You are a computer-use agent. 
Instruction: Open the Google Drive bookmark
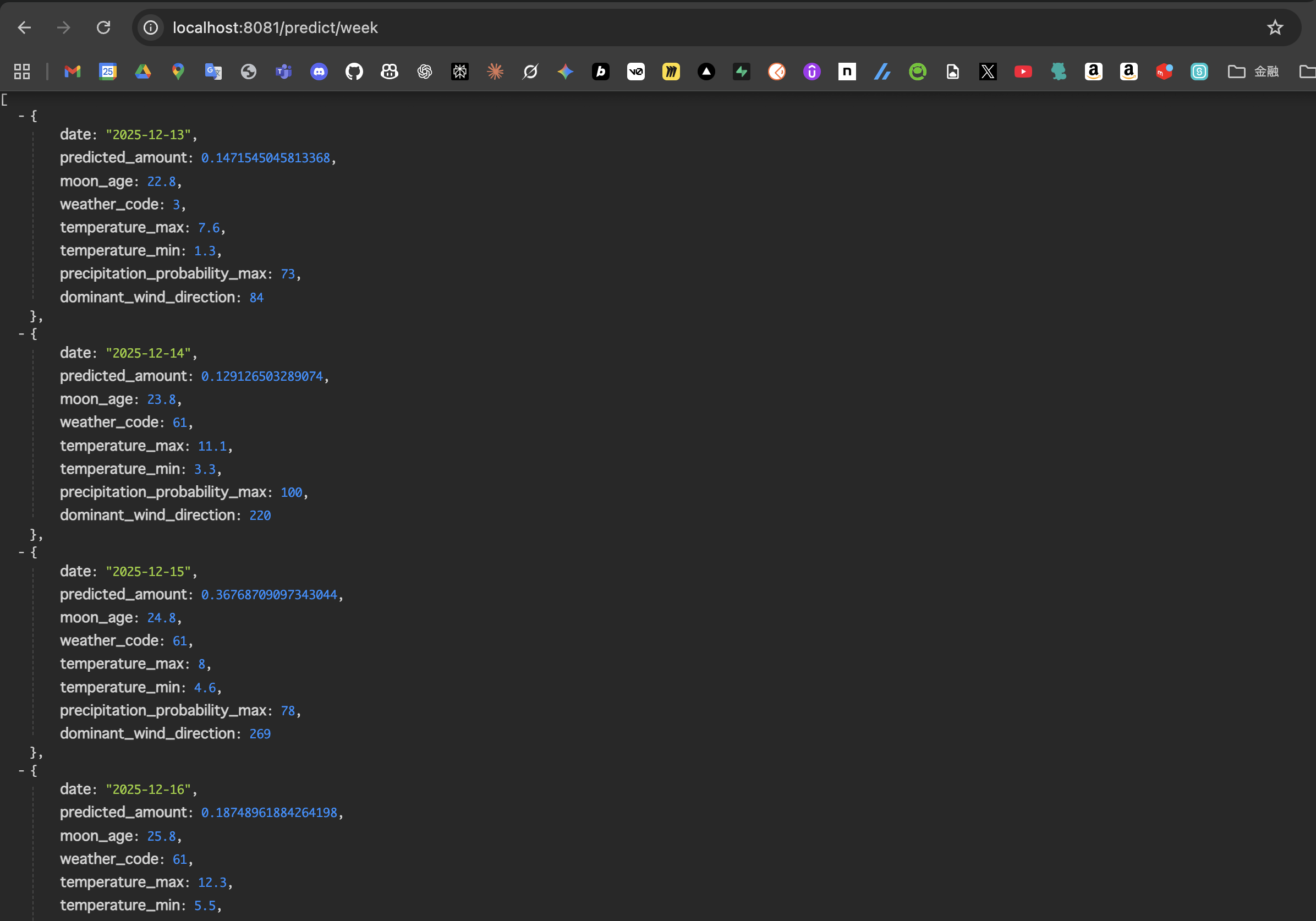point(142,72)
